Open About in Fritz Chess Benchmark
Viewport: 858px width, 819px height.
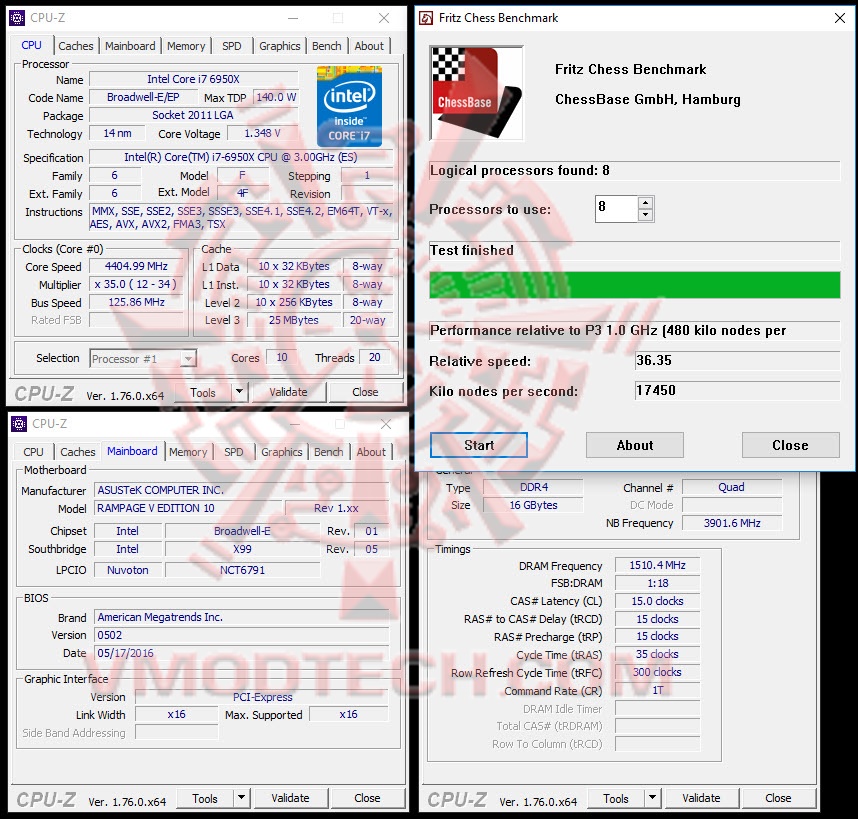pos(635,445)
